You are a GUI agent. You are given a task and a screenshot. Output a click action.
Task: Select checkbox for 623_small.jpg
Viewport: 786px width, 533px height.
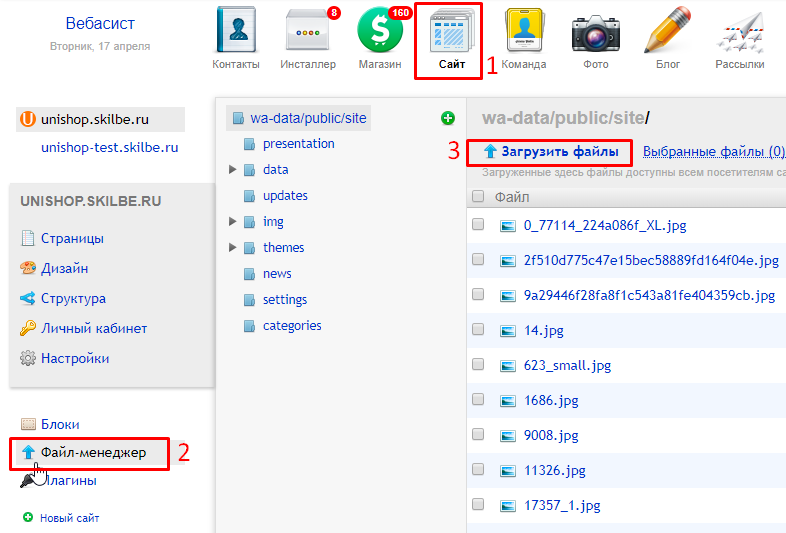point(478,365)
